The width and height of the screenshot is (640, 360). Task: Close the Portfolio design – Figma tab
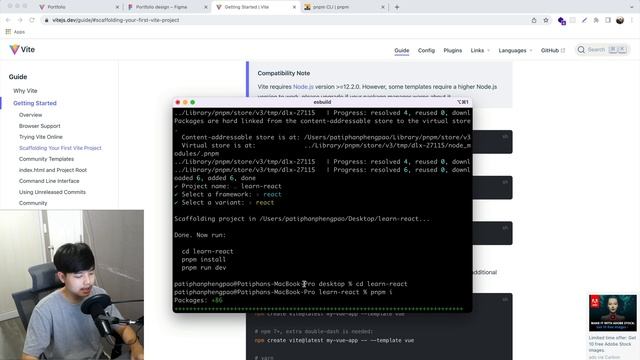(206, 7)
